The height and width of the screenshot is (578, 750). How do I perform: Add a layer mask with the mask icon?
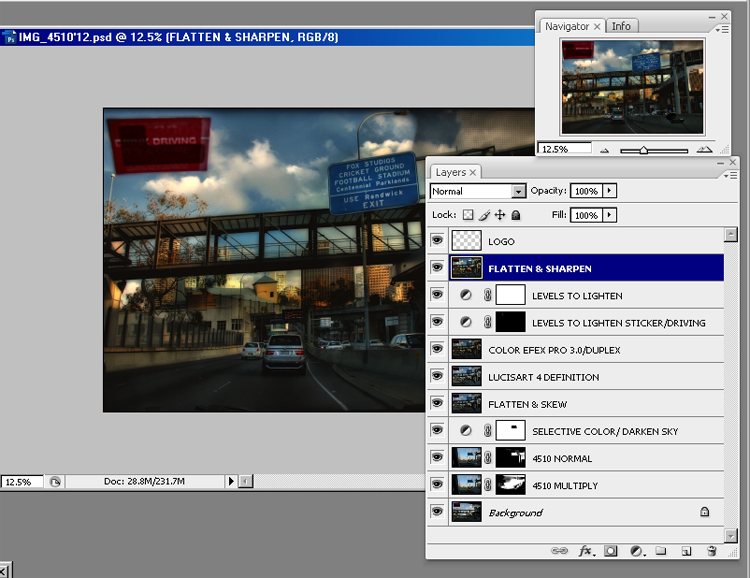pos(611,551)
